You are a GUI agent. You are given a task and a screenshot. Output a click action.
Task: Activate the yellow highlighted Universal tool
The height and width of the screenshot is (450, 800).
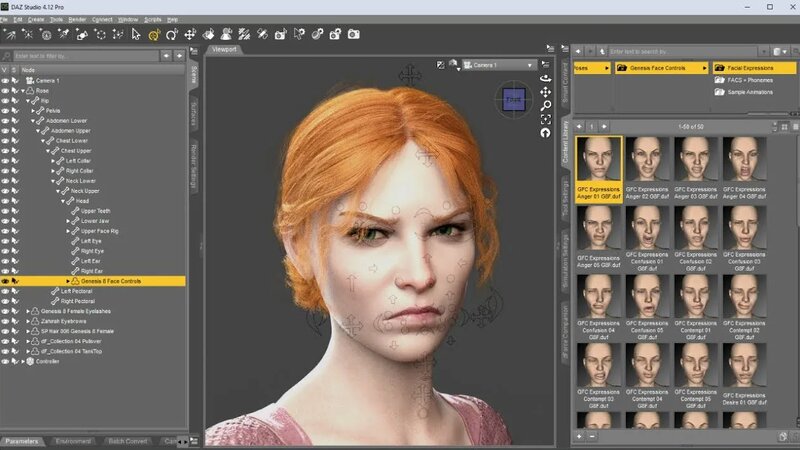154,34
